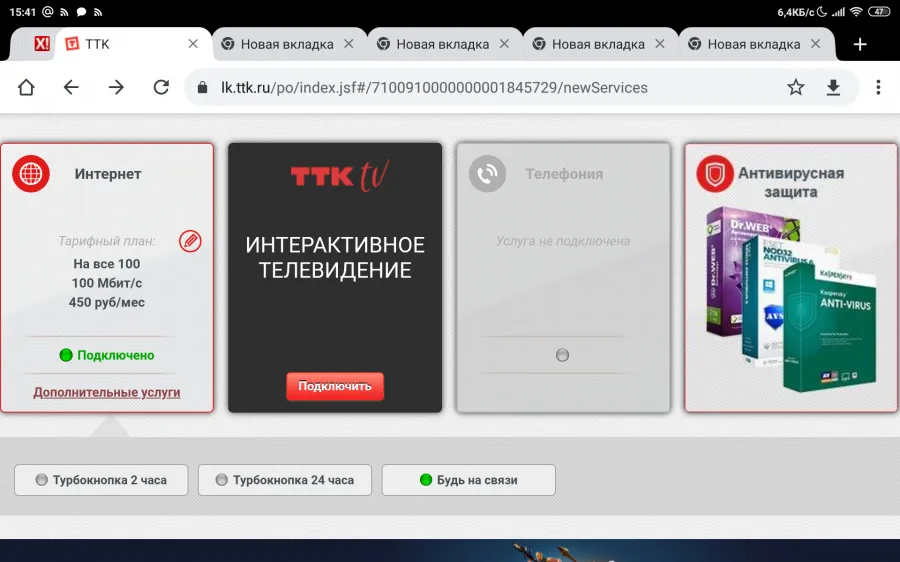Tap ИНТЕРАКТИВНОЕ ТЕЛЕВИДЕНИЕ heading
This screenshot has width=900, height=562.
pyautogui.click(x=335, y=257)
